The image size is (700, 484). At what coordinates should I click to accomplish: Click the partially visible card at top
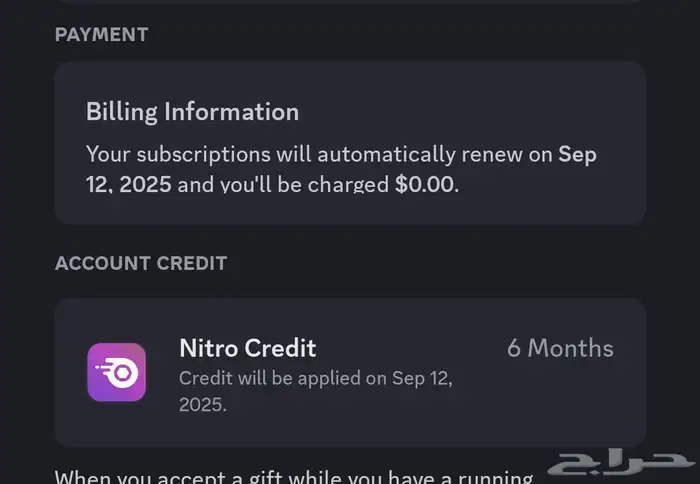tap(350, 2)
